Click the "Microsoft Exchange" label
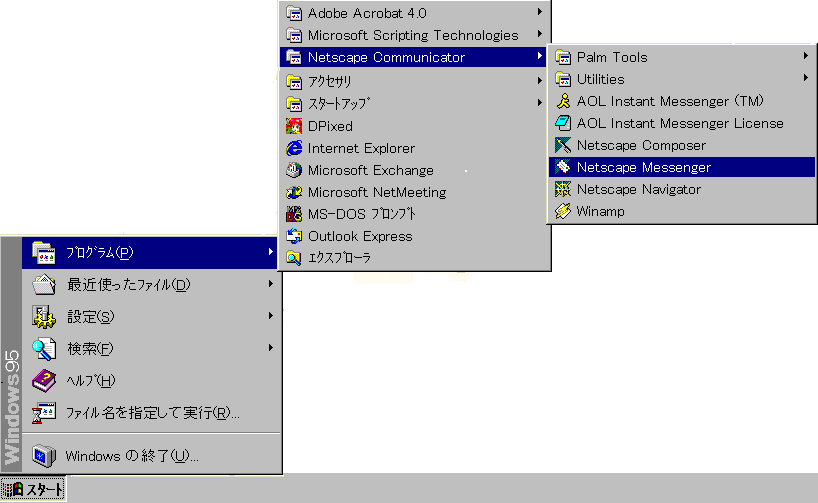Image resolution: width=818 pixels, height=503 pixels. tap(370, 171)
